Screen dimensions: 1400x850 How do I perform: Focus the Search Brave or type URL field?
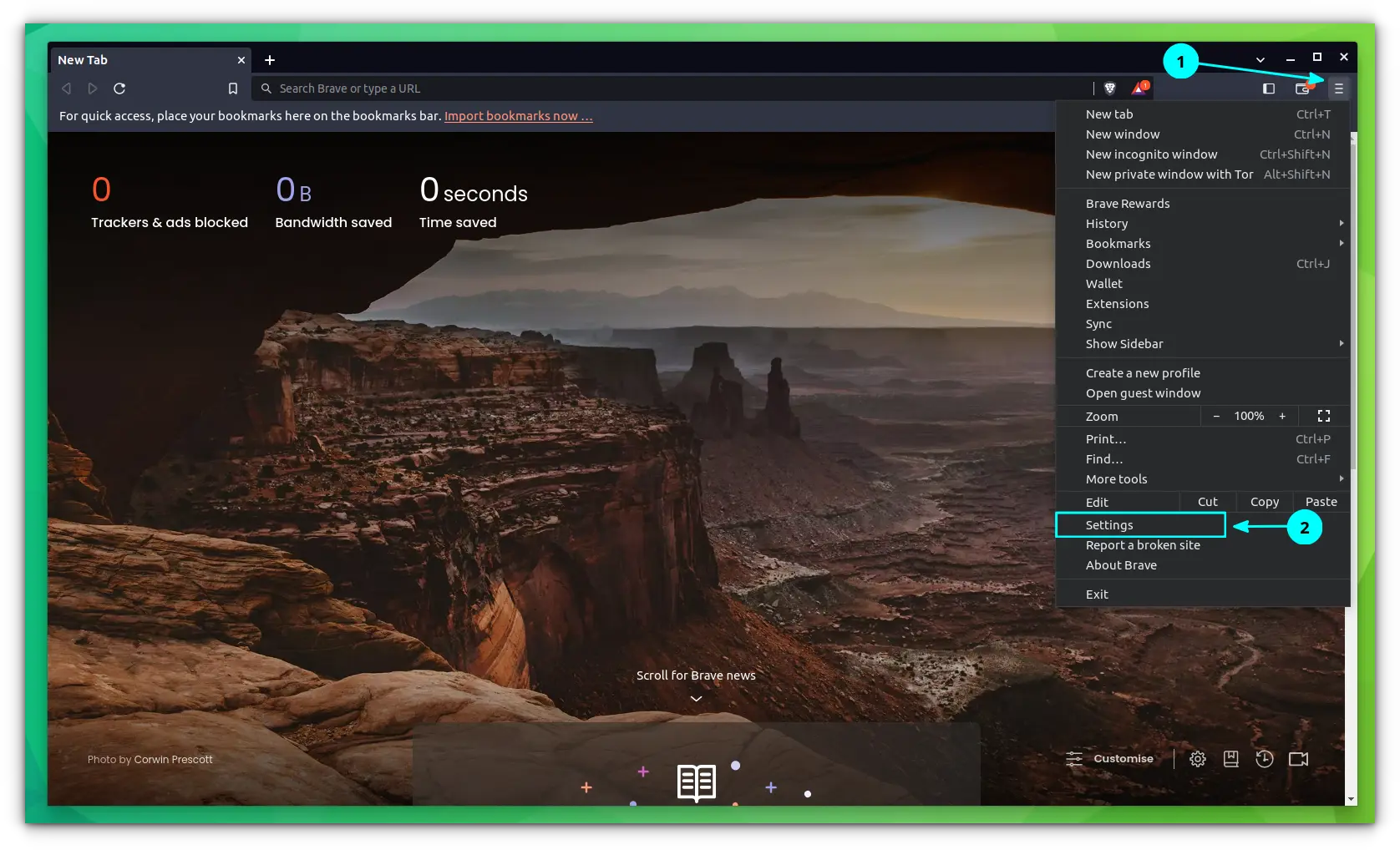point(672,89)
